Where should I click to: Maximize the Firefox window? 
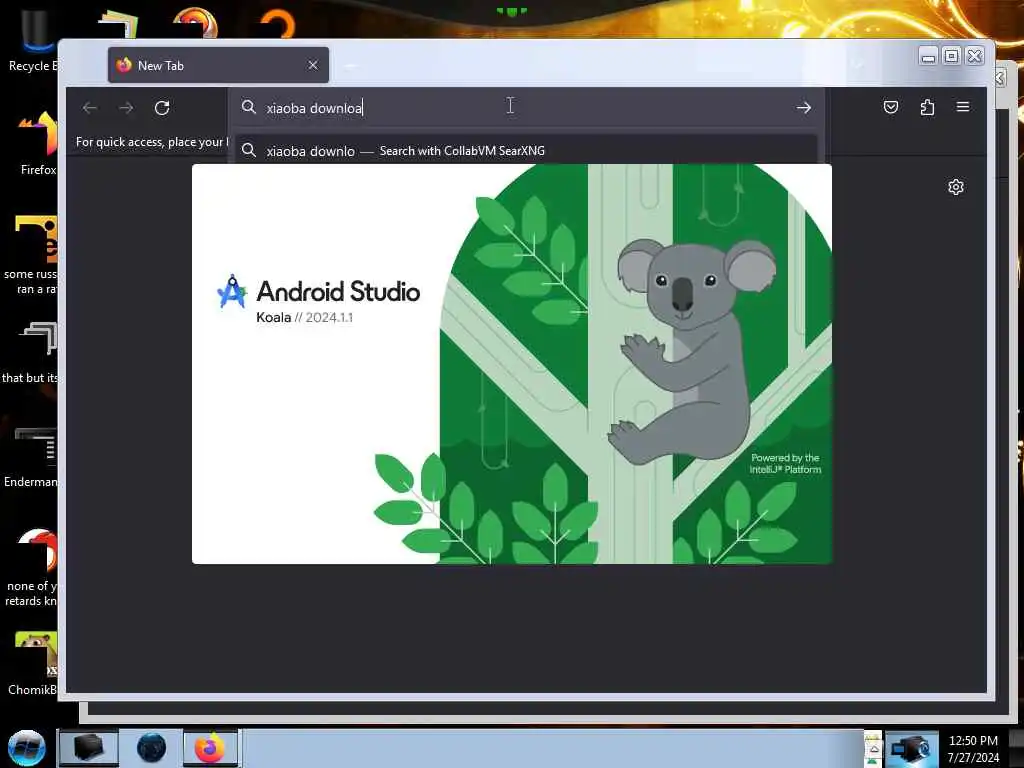click(952, 57)
